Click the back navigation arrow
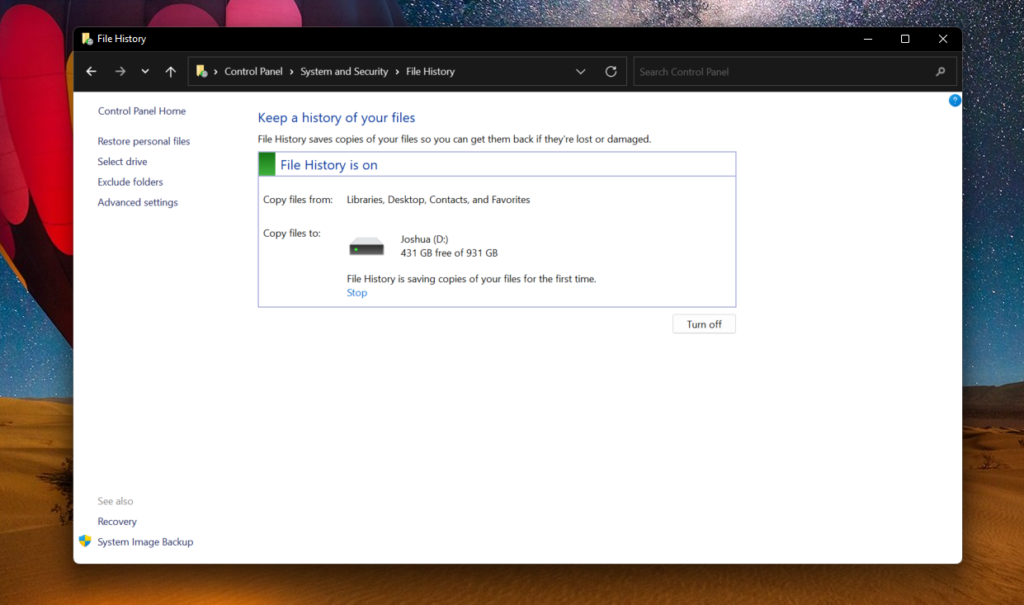Screen dimensions: 1024x605 pos(91,71)
